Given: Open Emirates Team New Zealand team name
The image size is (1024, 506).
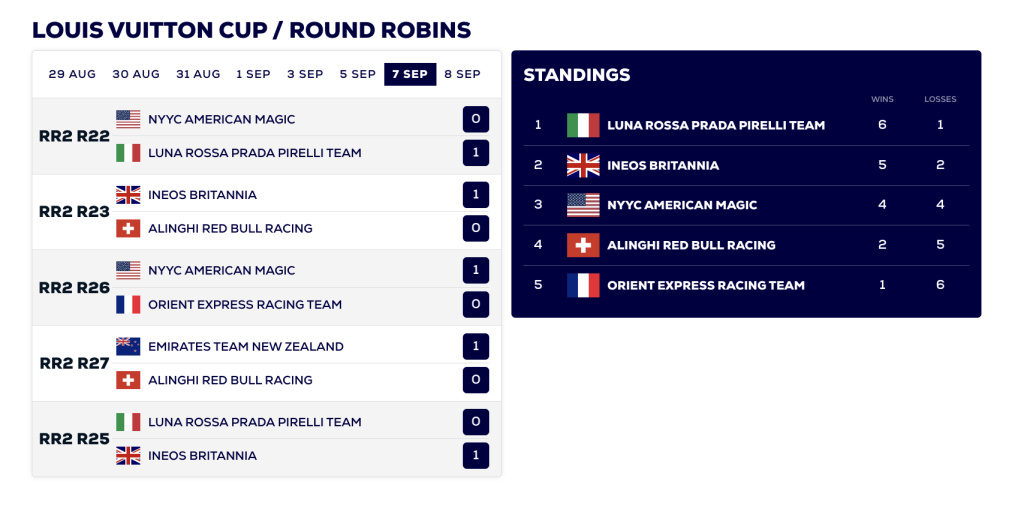Looking at the screenshot, I should point(246,347).
